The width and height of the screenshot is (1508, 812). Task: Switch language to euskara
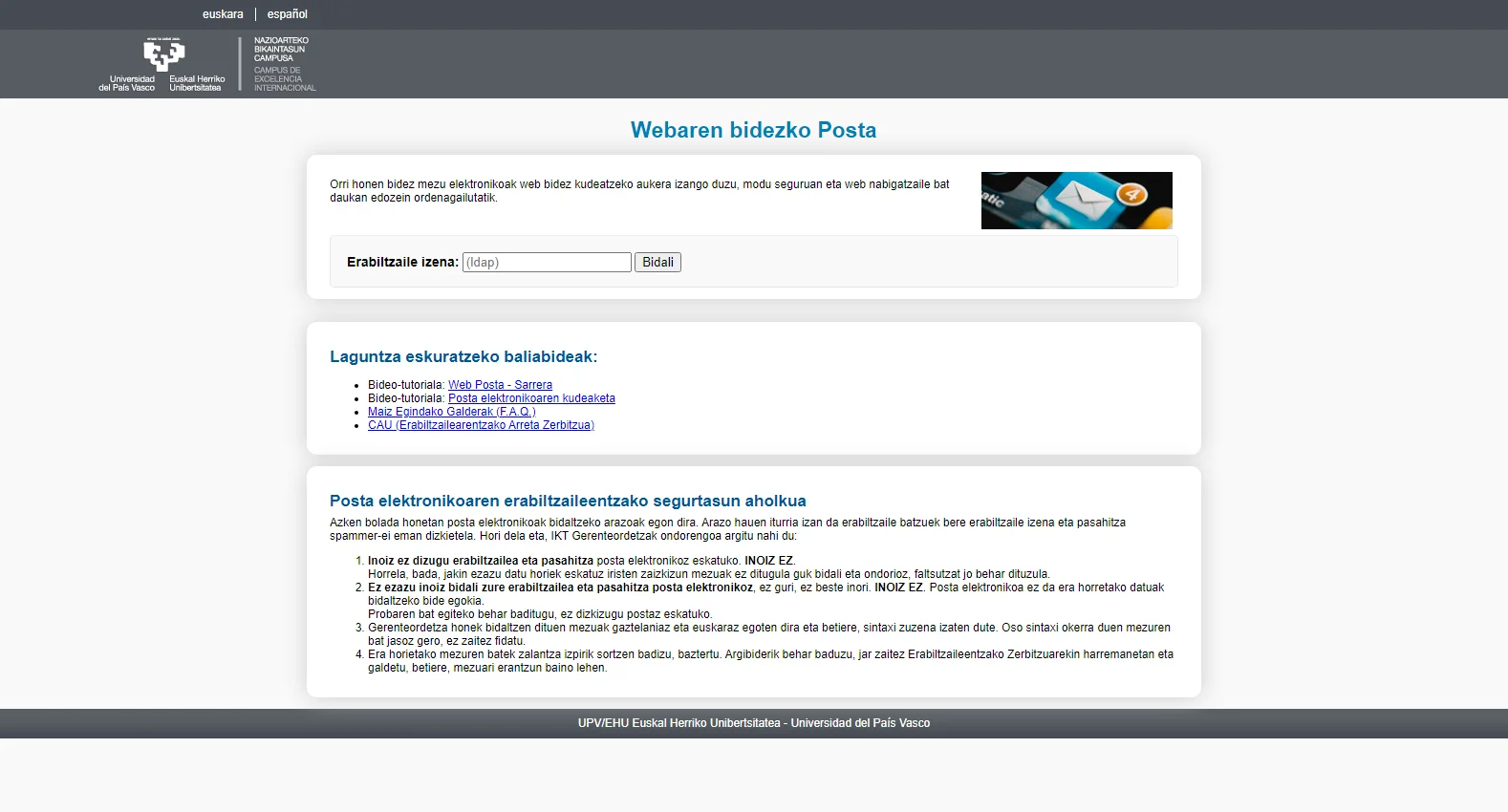[x=223, y=14]
